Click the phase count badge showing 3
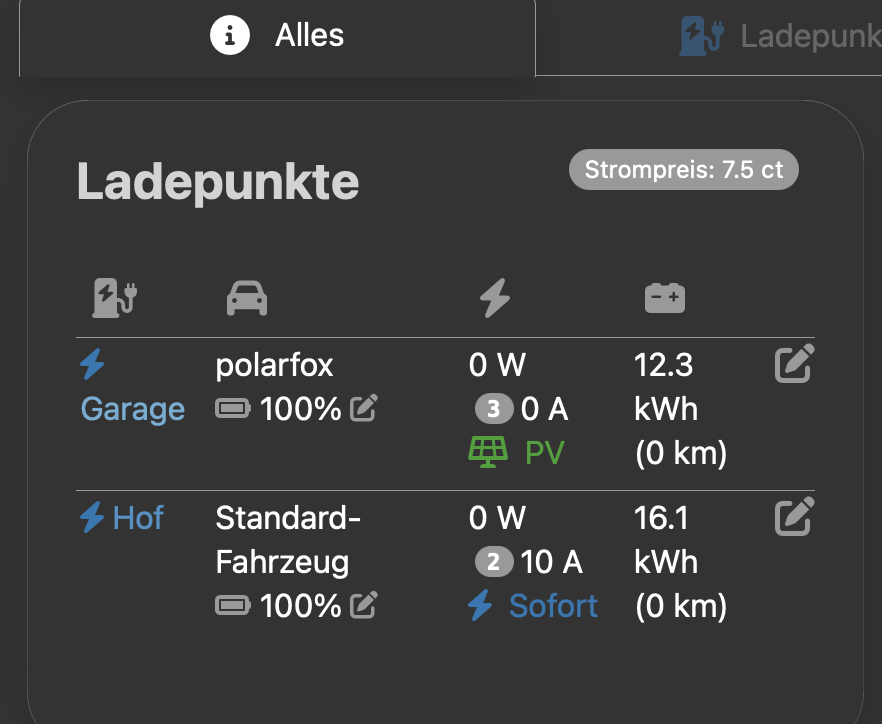This screenshot has width=882, height=724. coord(493,409)
